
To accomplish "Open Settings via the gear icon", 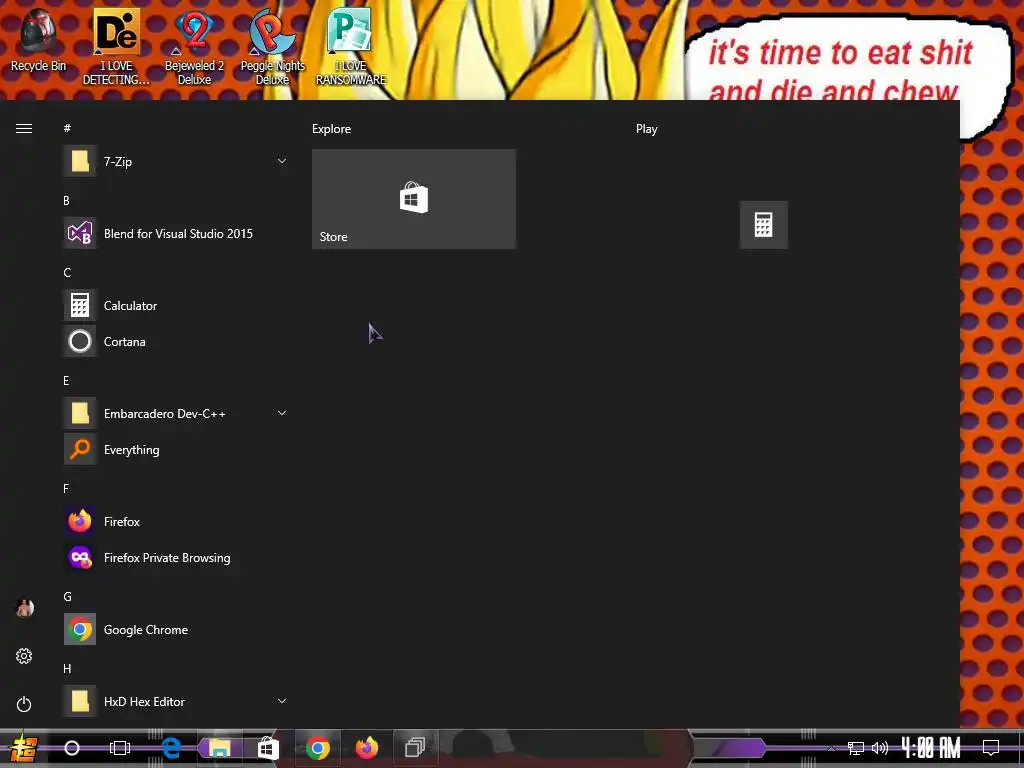I will (x=24, y=656).
